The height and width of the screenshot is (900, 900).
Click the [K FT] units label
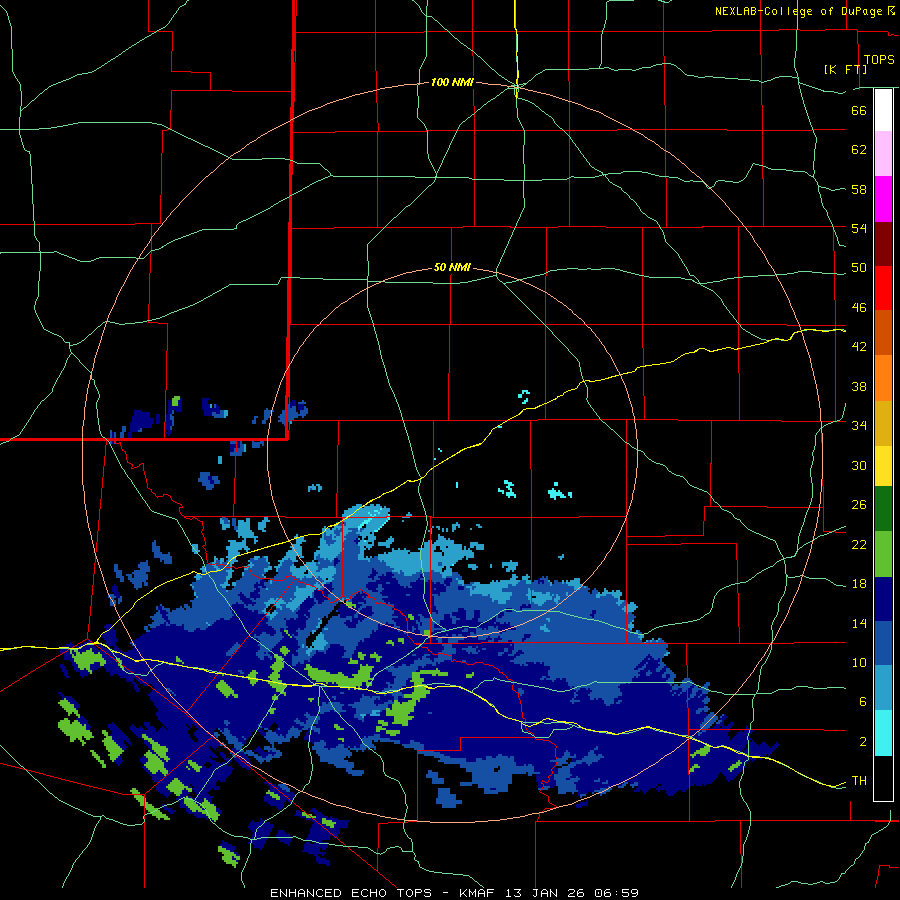coord(845,69)
